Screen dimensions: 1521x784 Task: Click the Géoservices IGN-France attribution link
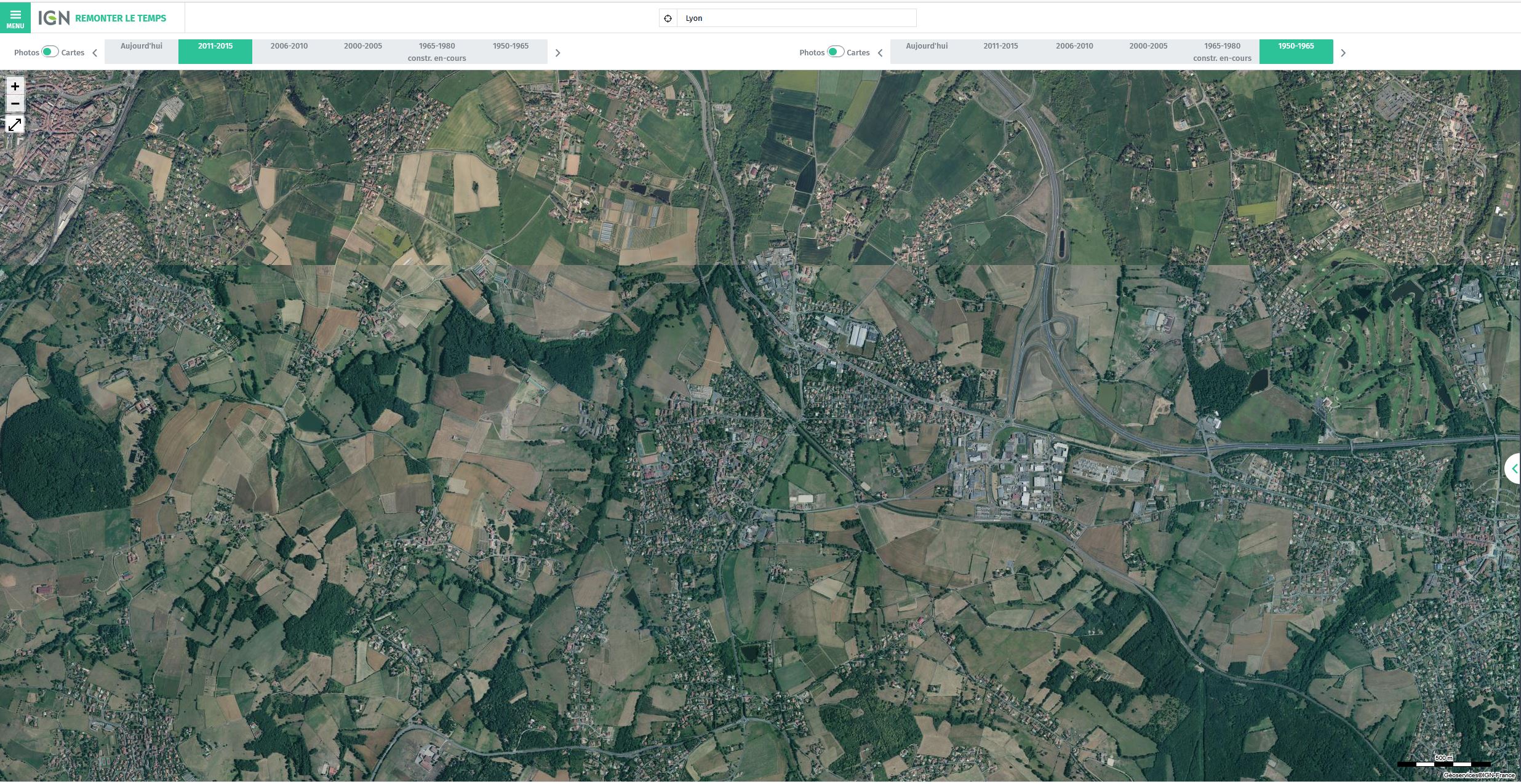[1479, 775]
